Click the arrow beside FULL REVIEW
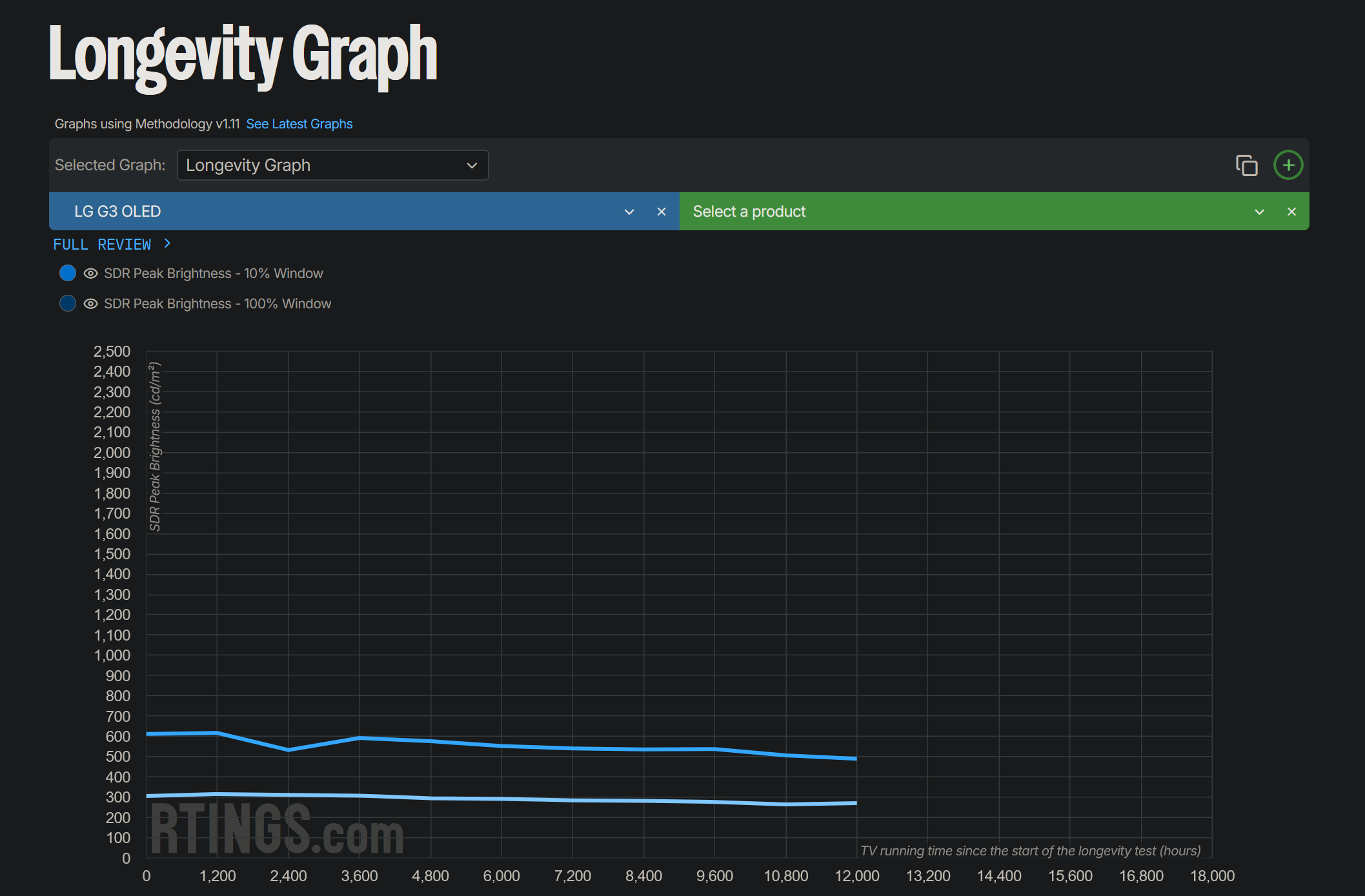Image resolution: width=1365 pixels, height=896 pixels. click(167, 244)
